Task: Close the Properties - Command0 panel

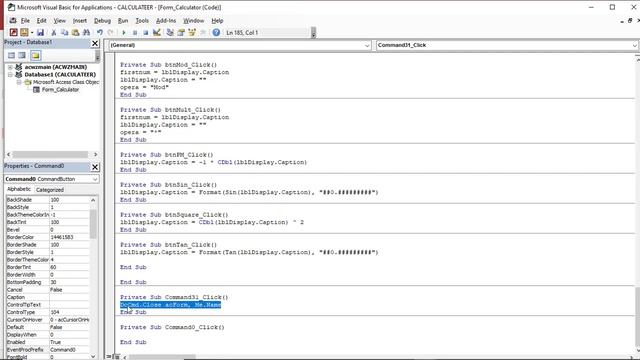Action: coord(95,167)
